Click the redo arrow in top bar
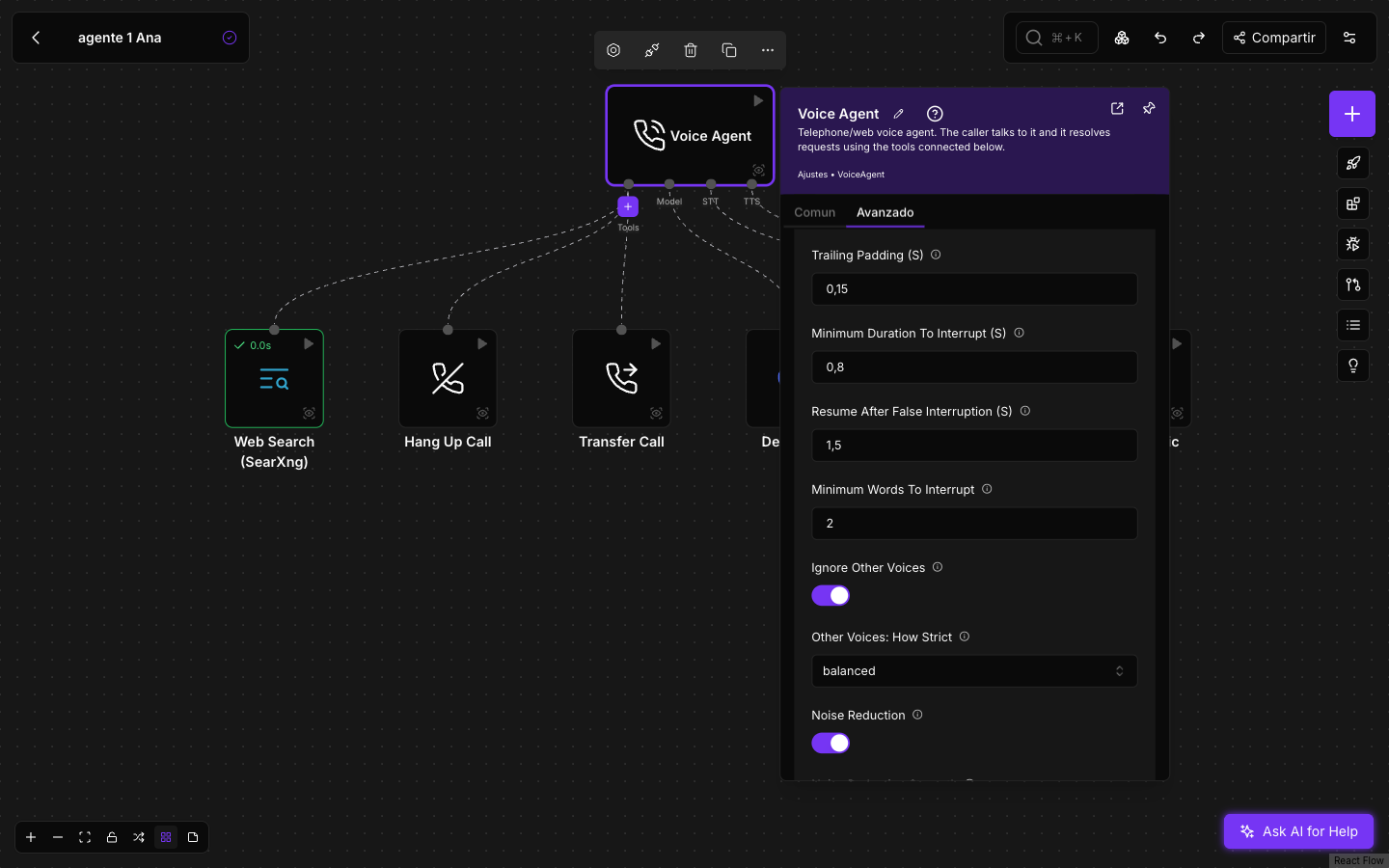 click(1199, 38)
